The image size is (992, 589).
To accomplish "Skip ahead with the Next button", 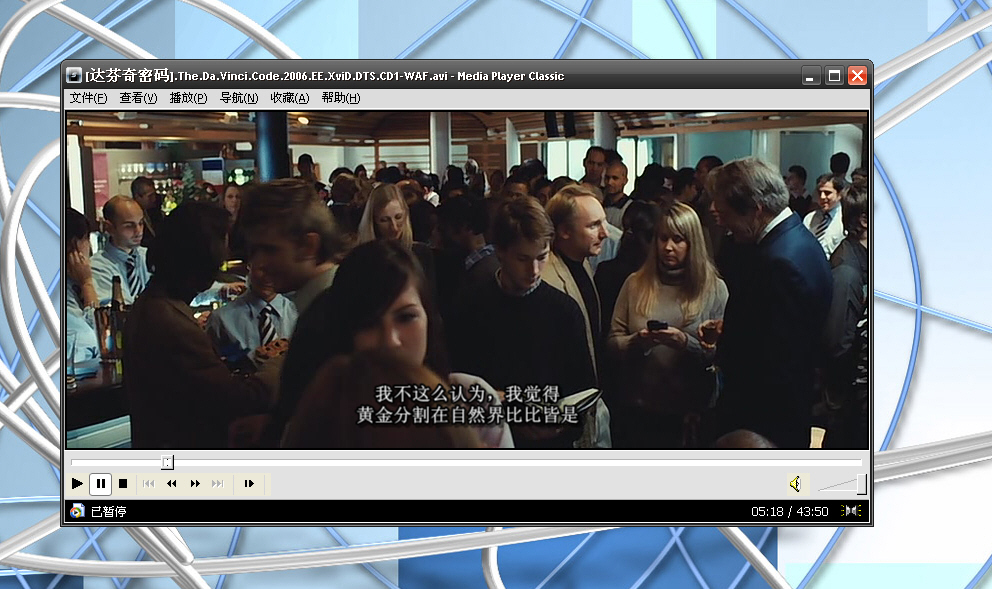I will [218, 484].
